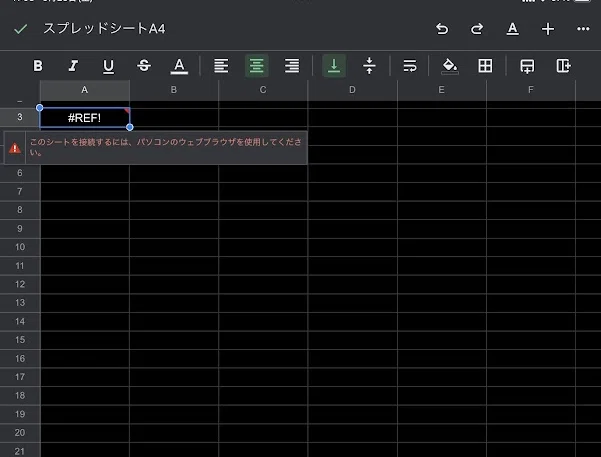
Task: Apply strikethrough formatting
Action: click(144, 66)
